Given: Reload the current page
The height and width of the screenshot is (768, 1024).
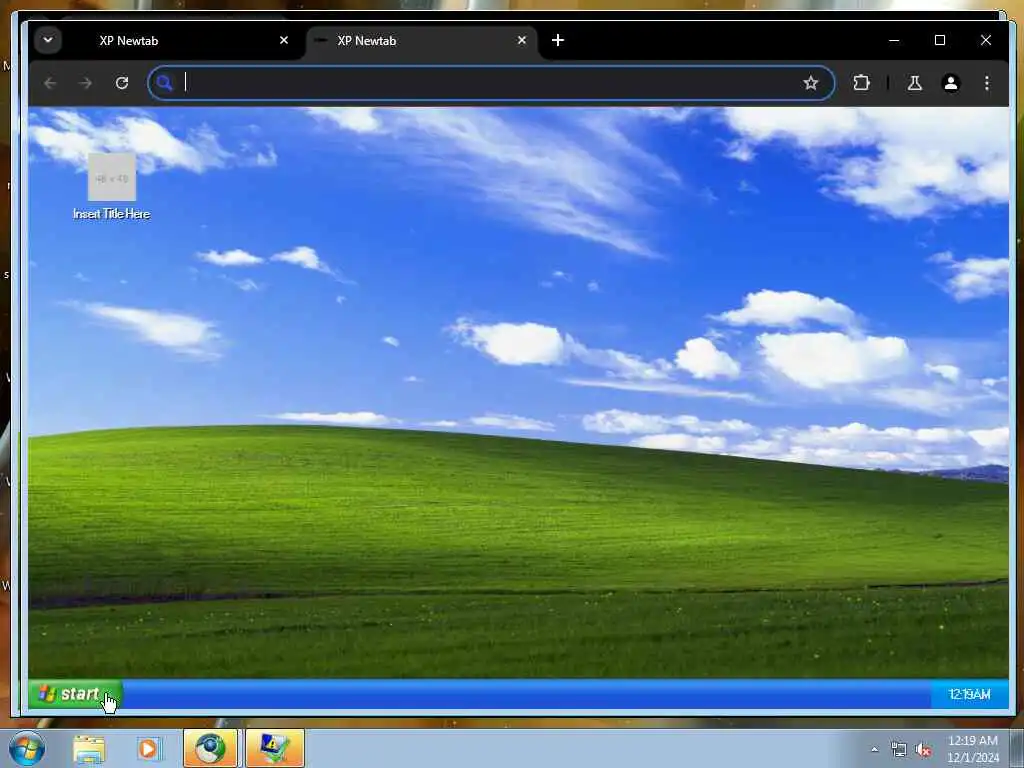Looking at the screenshot, I should (x=121, y=83).
